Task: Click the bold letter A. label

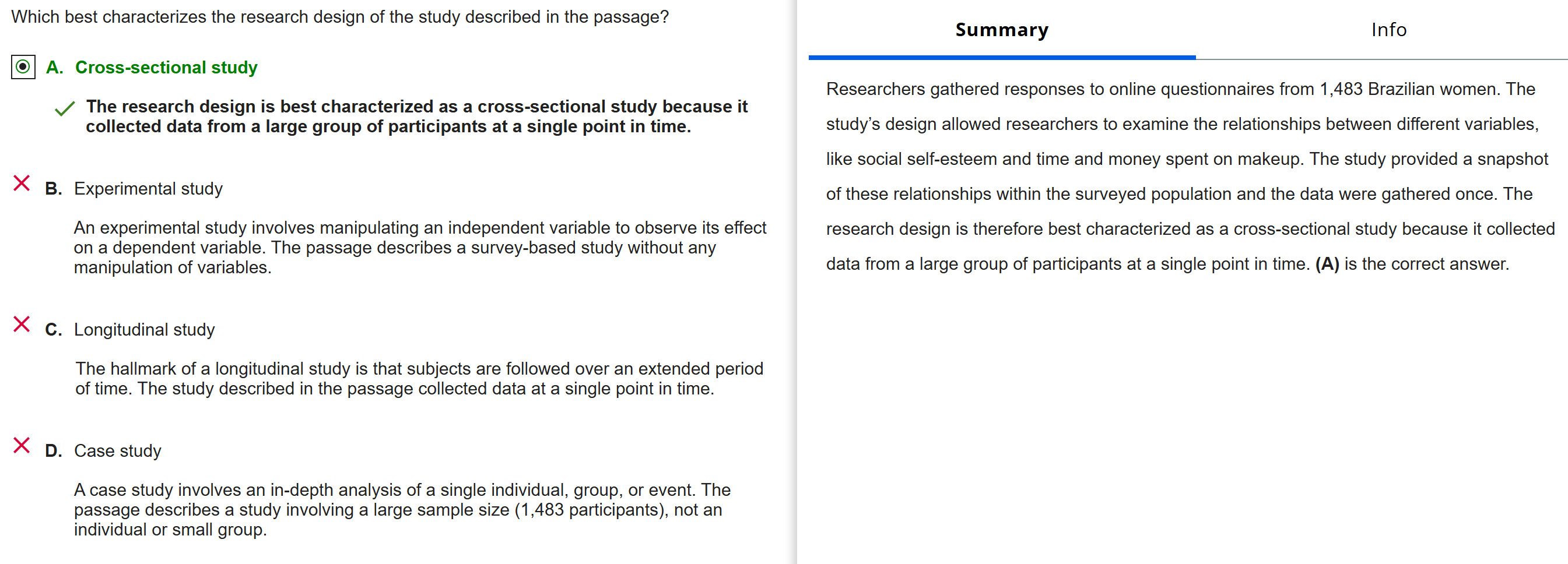Action: click(x=54, y=68)
